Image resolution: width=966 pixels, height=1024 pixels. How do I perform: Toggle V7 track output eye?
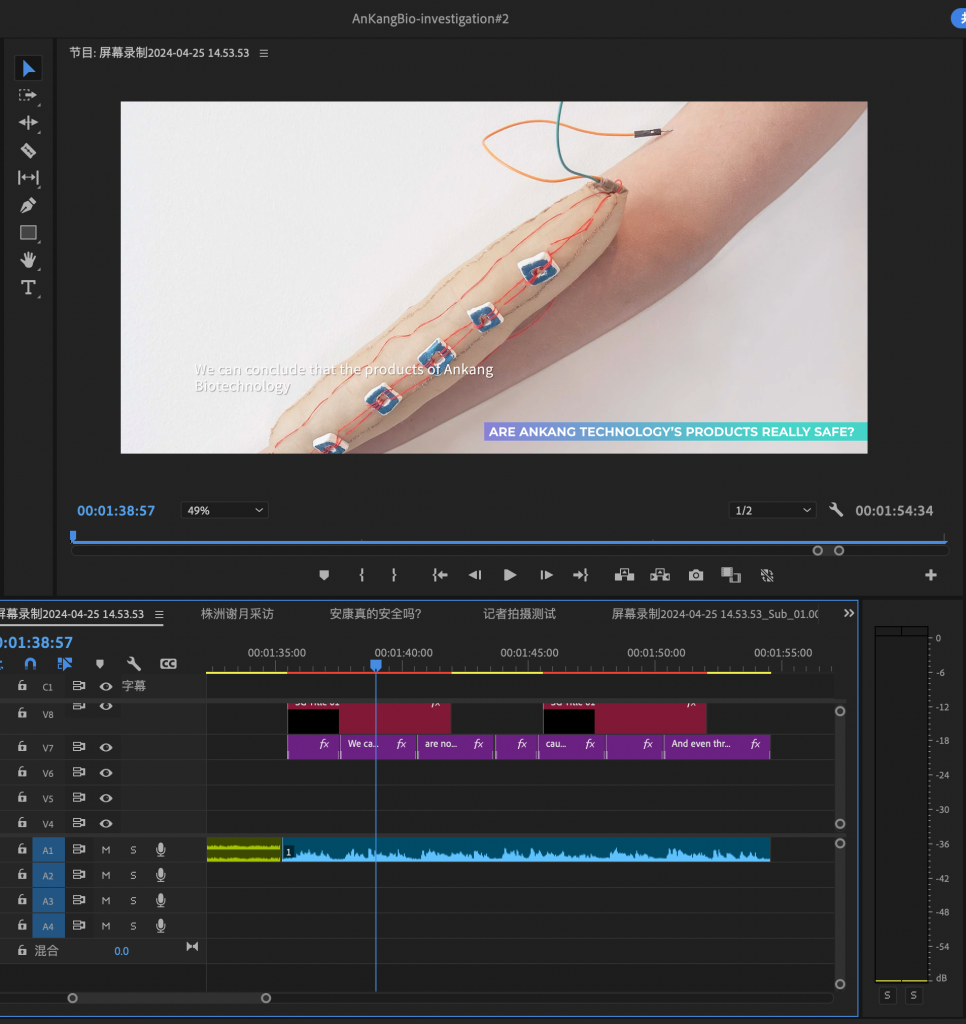(106, 747)
